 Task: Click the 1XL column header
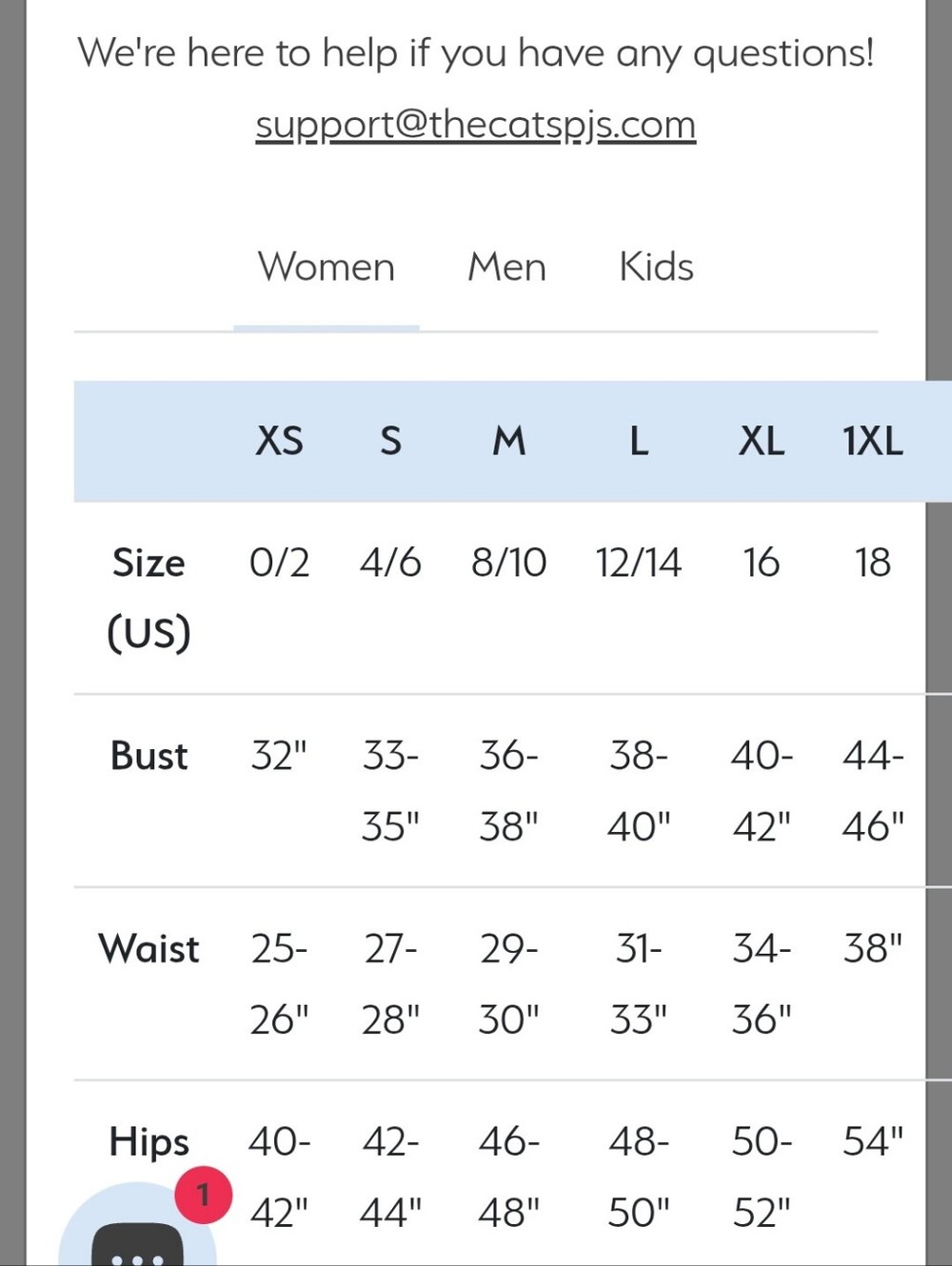click(872, 442)
